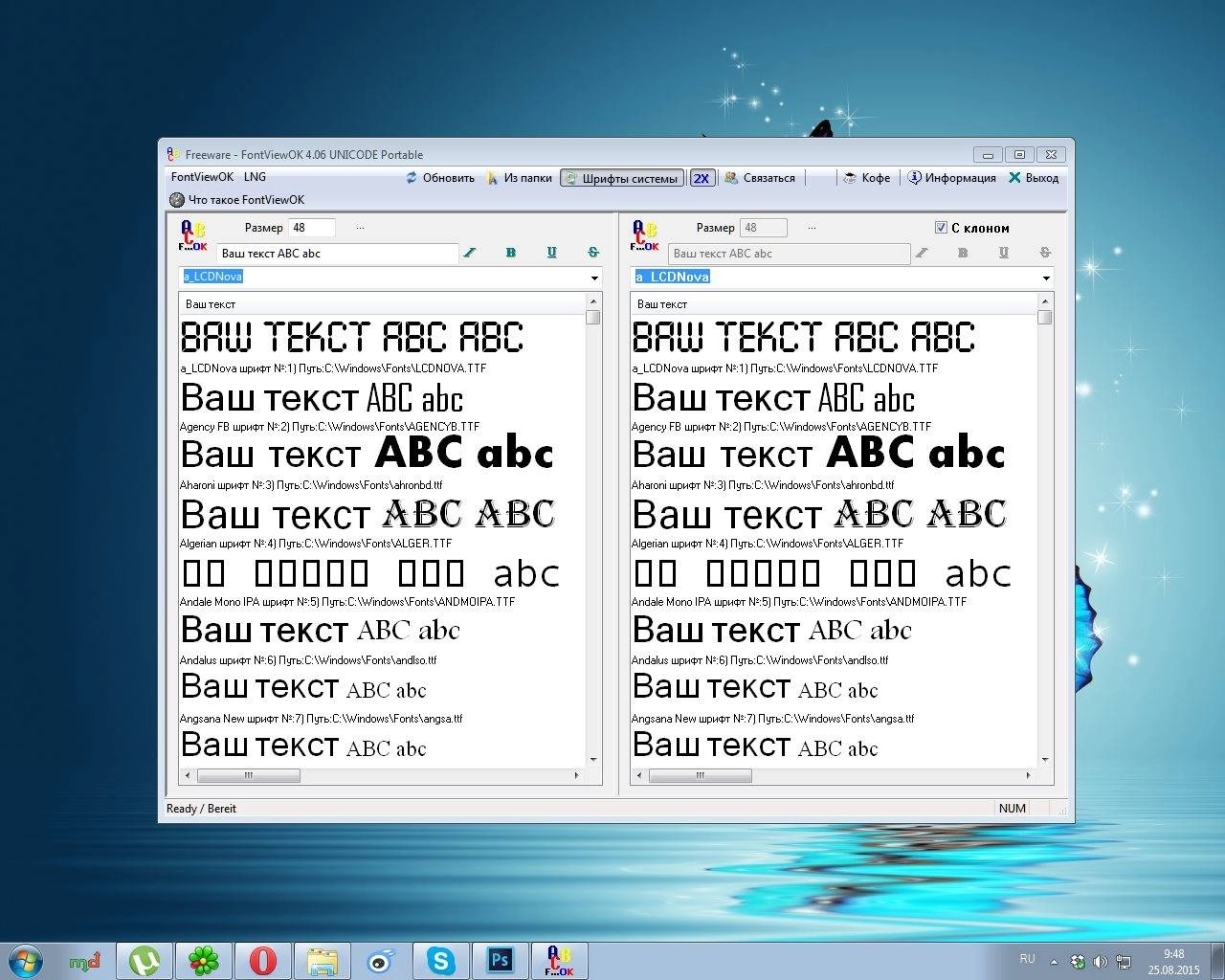Uncheck the С клоном checkbox
Image resolution: width=1225 pixels, height=980 pixels.
[x=941, y=228]
